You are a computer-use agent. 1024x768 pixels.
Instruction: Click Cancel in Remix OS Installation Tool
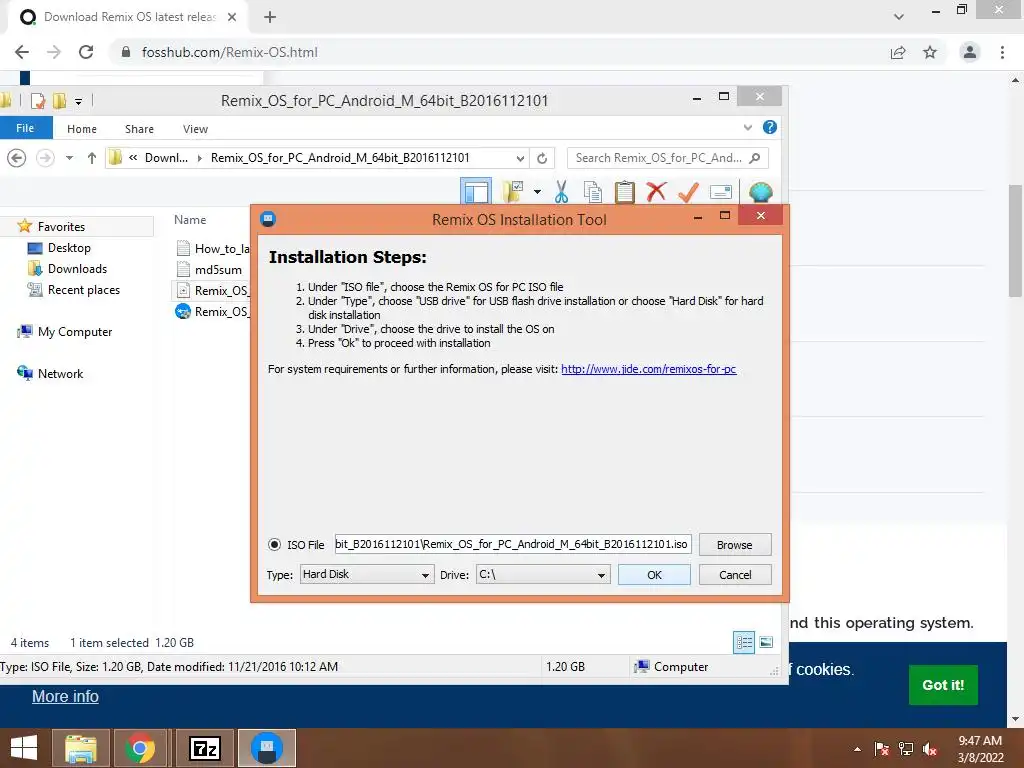[x=735, y=575]
